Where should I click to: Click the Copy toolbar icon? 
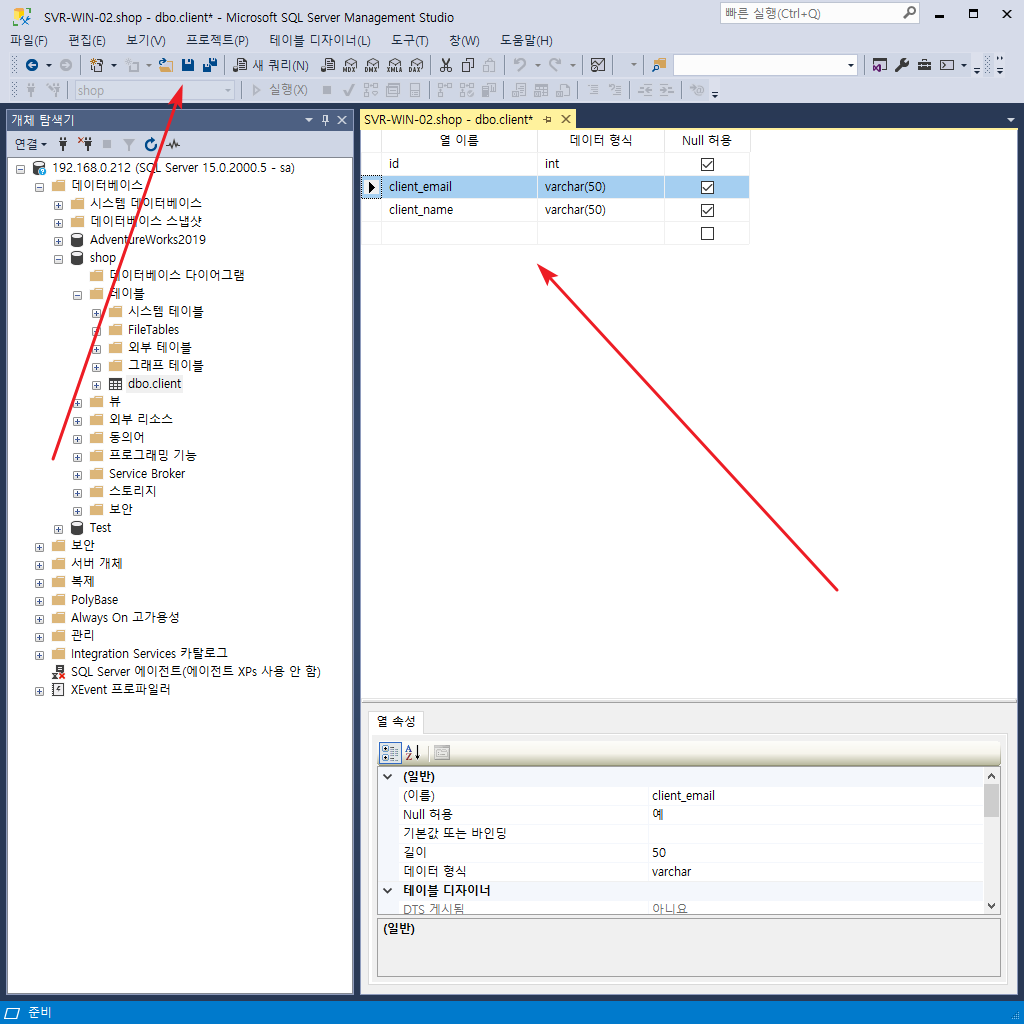(468, 65)
